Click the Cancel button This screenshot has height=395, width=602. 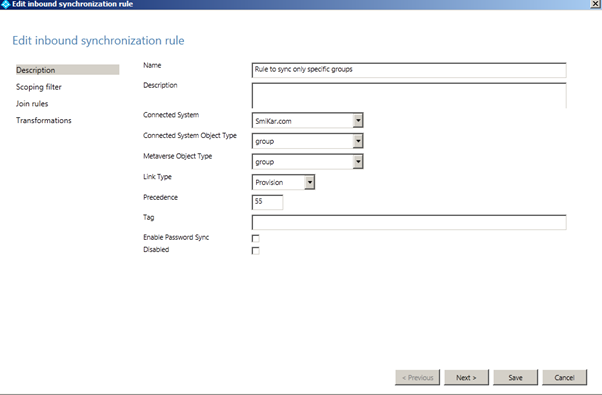click(564, 377)
